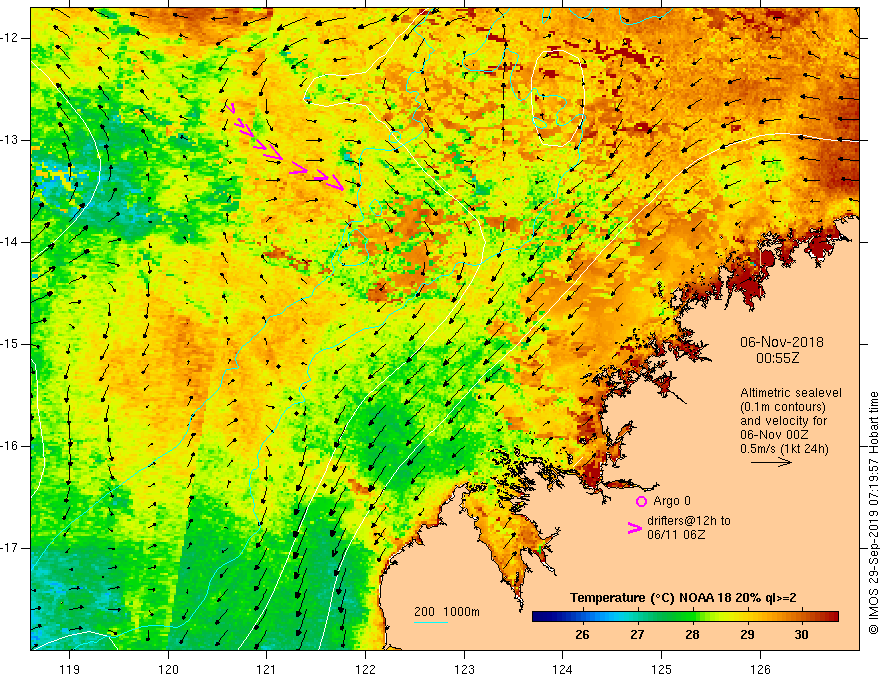
Task: Click the date text 06-Nov-2018
Action: pos(782,342)
